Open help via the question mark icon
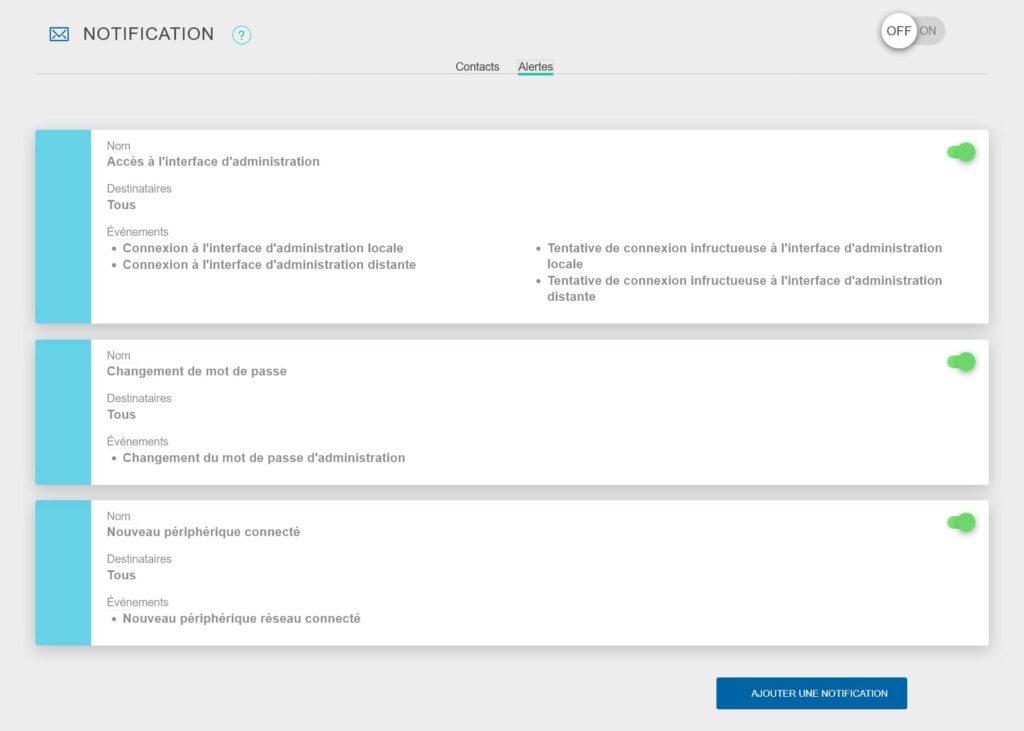Viewport: 1024px width, 731px height. point(240,35)
